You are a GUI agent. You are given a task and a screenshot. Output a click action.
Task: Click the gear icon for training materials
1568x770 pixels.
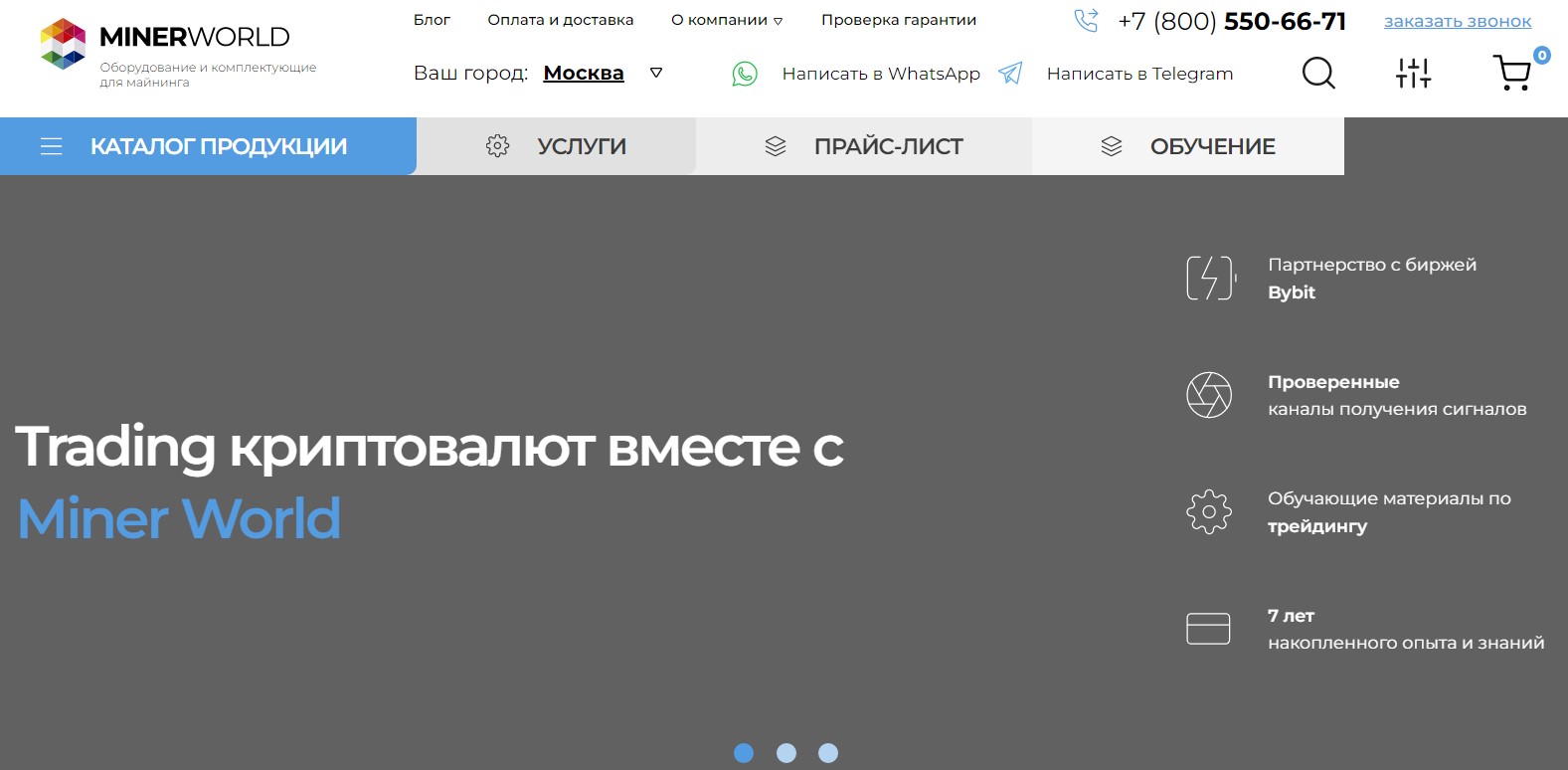pyautogui.click(x=1209, y=512)
